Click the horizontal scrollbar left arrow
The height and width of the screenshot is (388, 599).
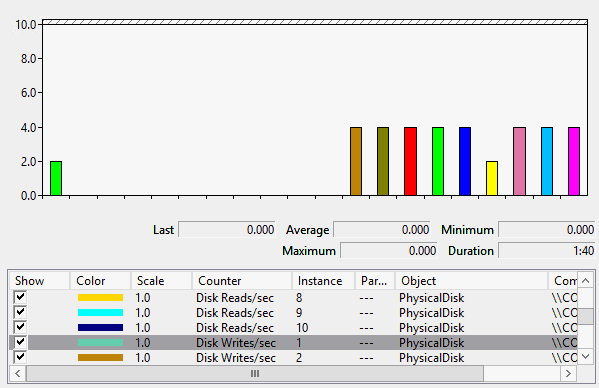pyautogui.click(x=18, y=373)
